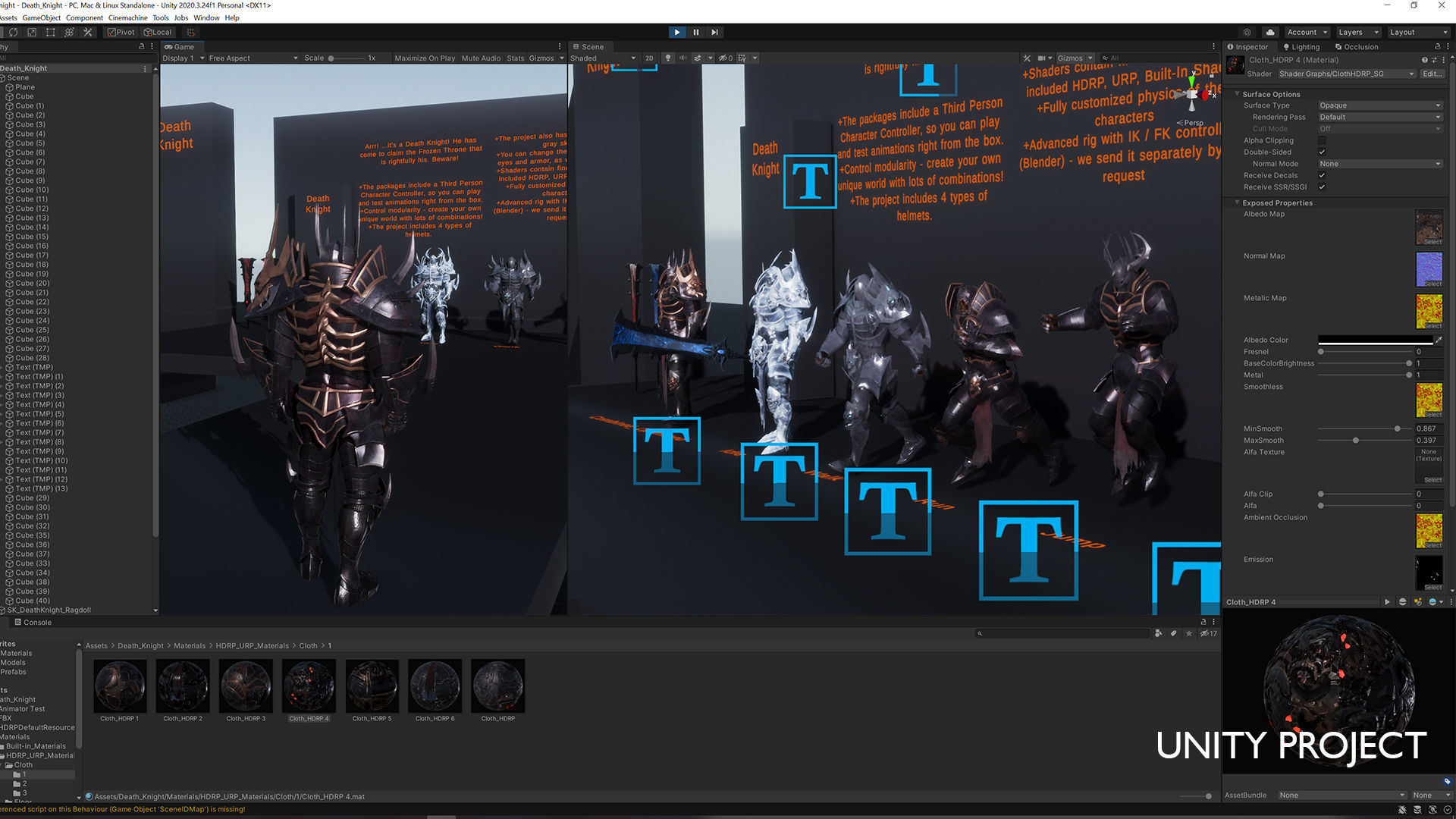Toggle Pivot handle position
The height and width of the screenshot is (819, 1456).
[x=121, y=33]
